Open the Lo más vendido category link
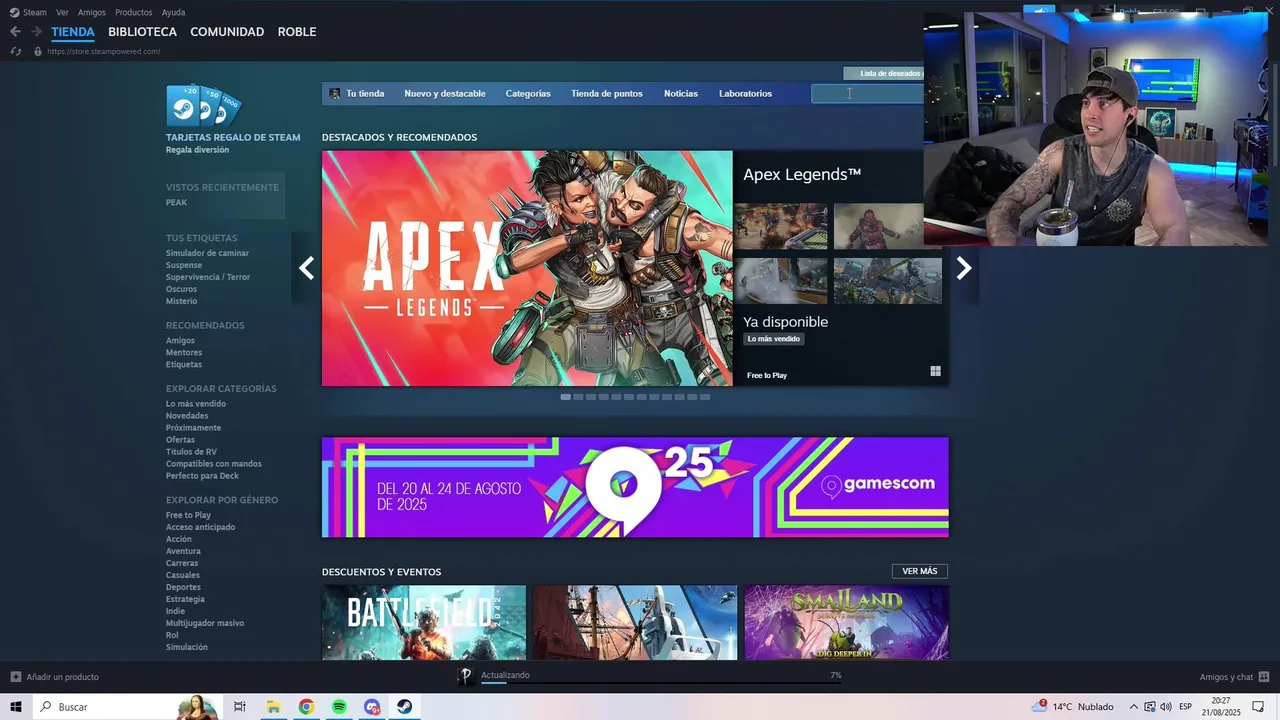The image size is (1280, 720). click(x=196, y=404)
